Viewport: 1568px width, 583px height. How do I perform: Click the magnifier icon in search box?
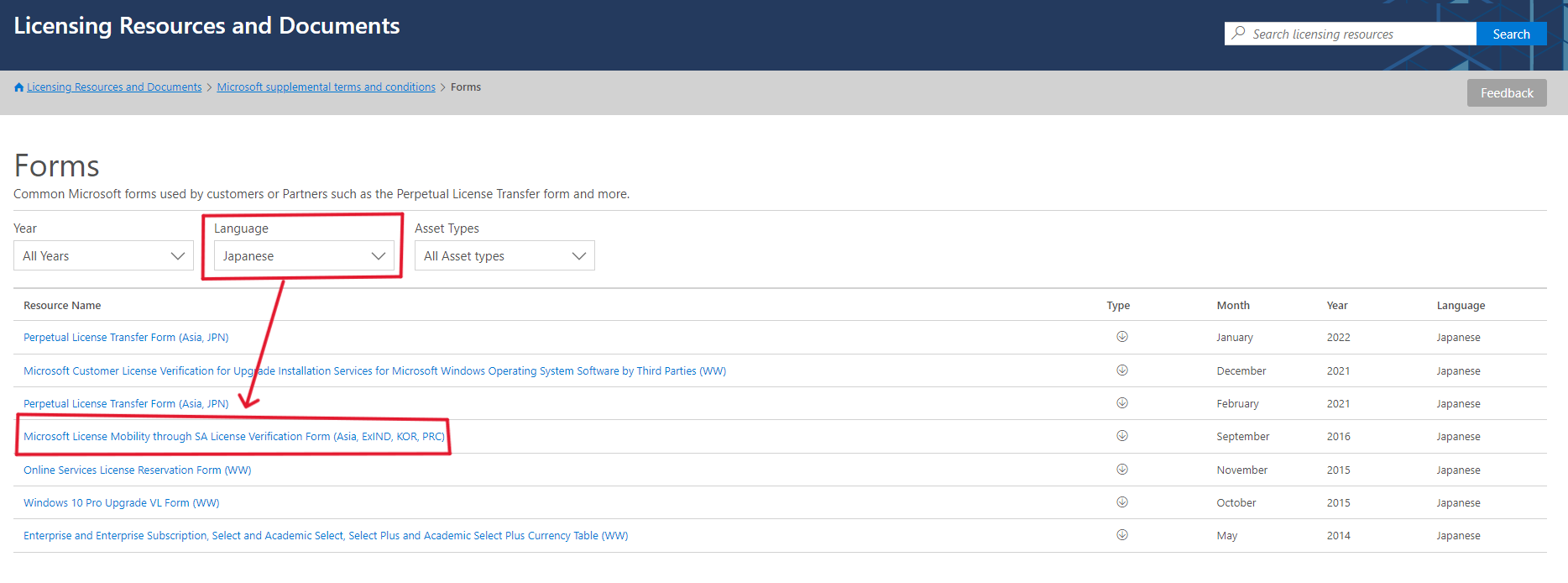(1238, 34)
